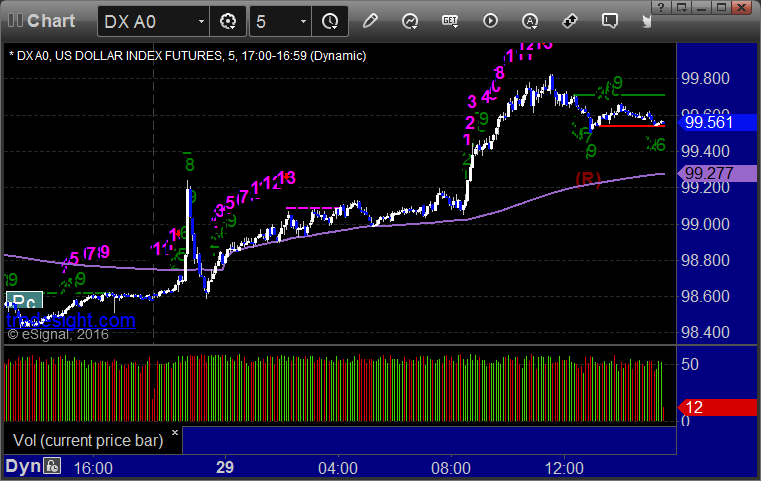Viewport: 761px width, 481px height.
Task: Click the tradesight.com link
Action: pos(71,320)
